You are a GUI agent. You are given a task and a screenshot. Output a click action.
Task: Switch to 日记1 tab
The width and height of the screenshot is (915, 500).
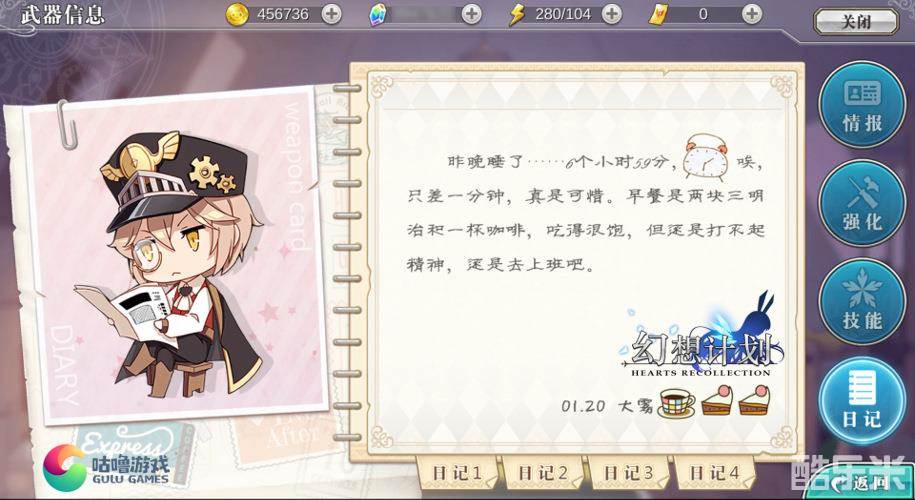tap(457, 473)
